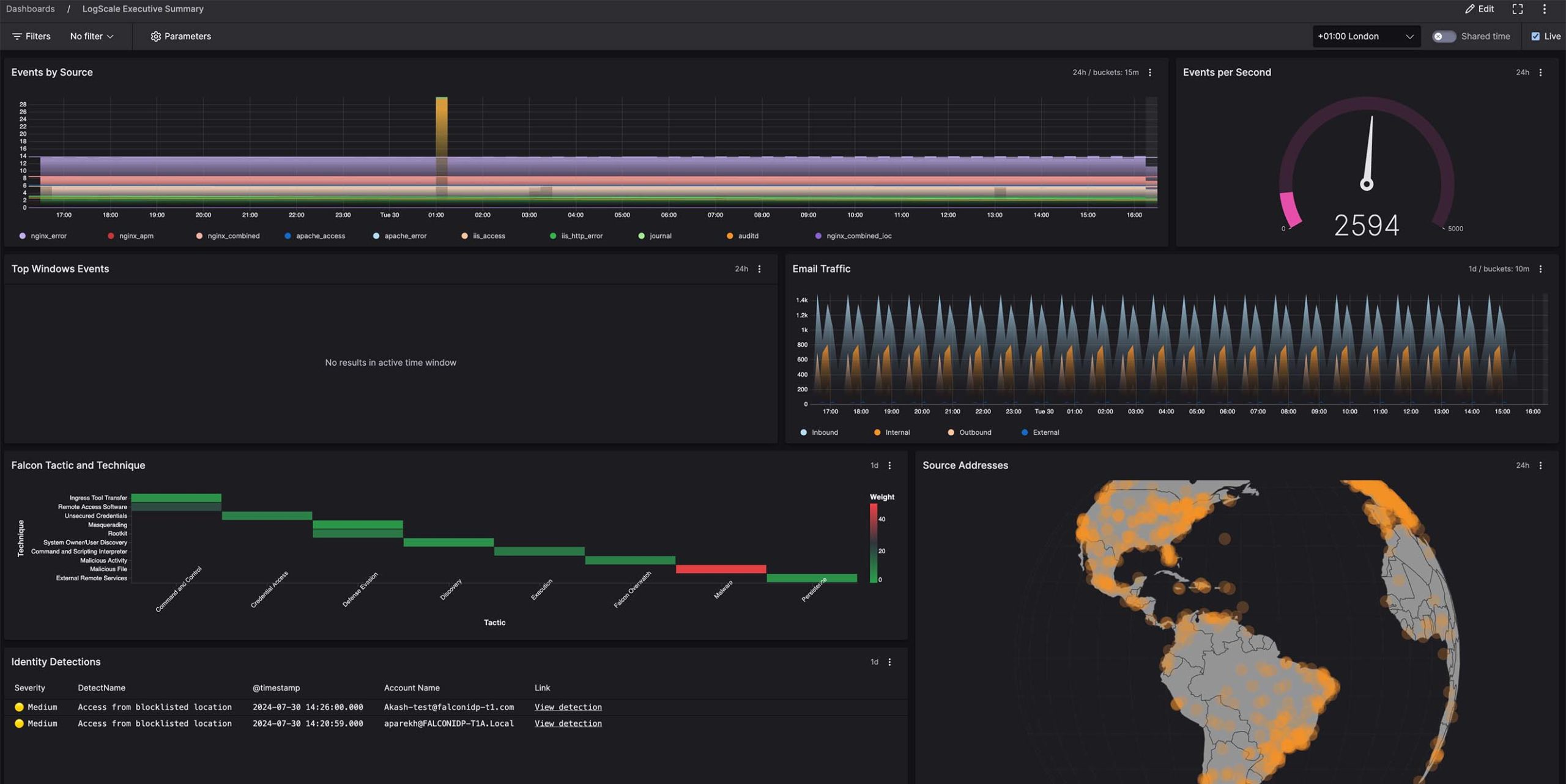
Task: Enter fullscreen mode with the expand icon
Action: (x=1518, y=9)
